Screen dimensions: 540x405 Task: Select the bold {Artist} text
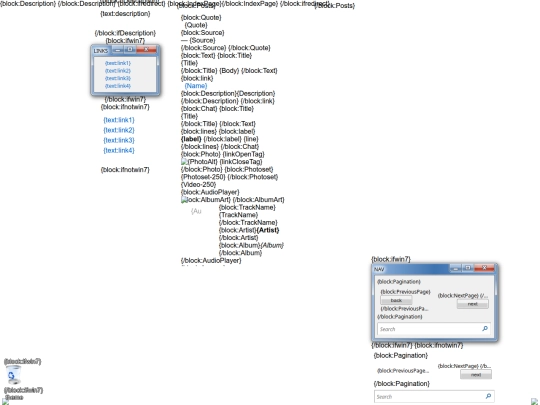pyautogui.click(x=268, y=230)
